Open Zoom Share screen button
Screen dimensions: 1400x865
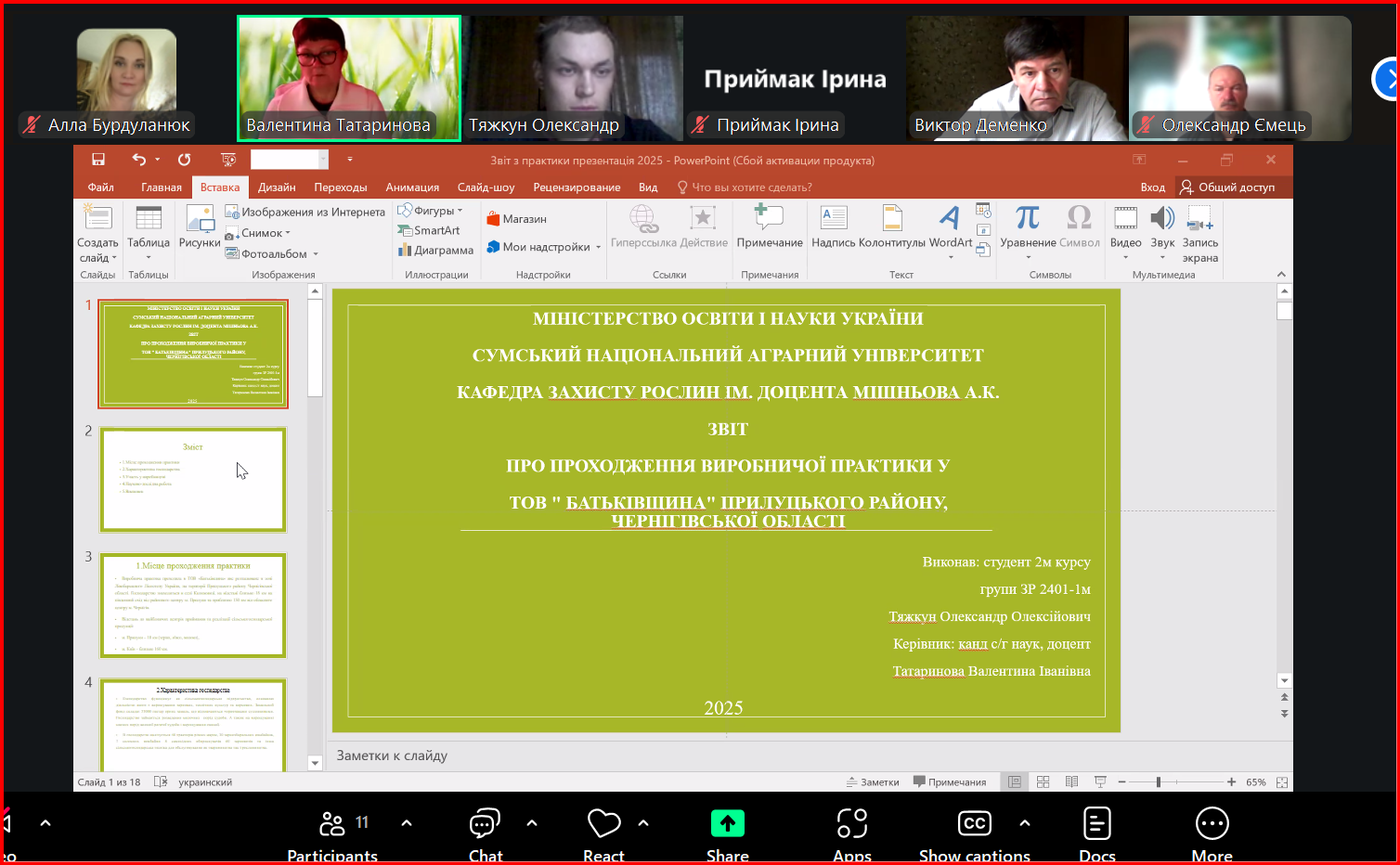point(727,832)
